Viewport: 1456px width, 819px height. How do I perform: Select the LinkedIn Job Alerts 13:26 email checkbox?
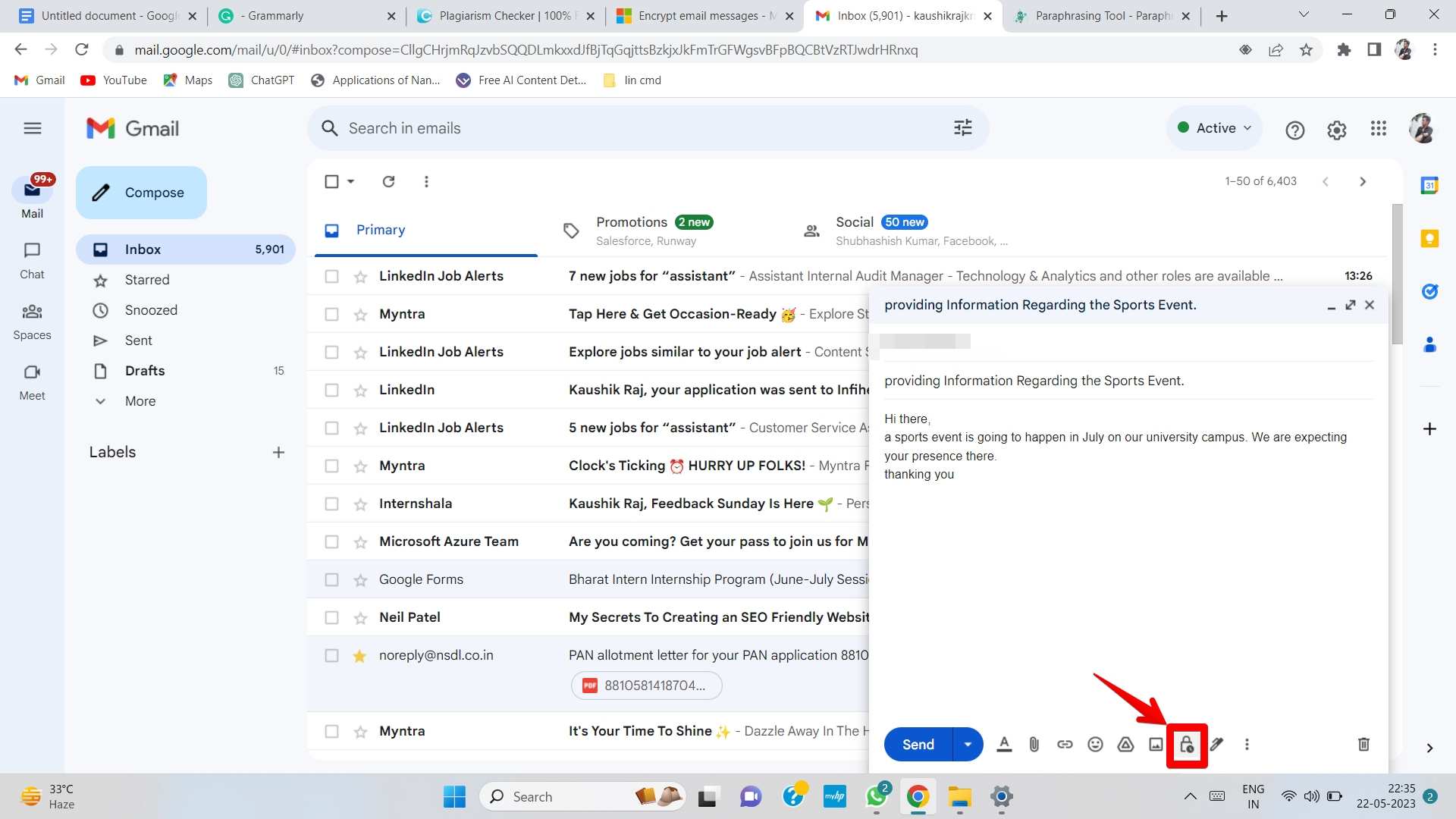coord(331,277)
